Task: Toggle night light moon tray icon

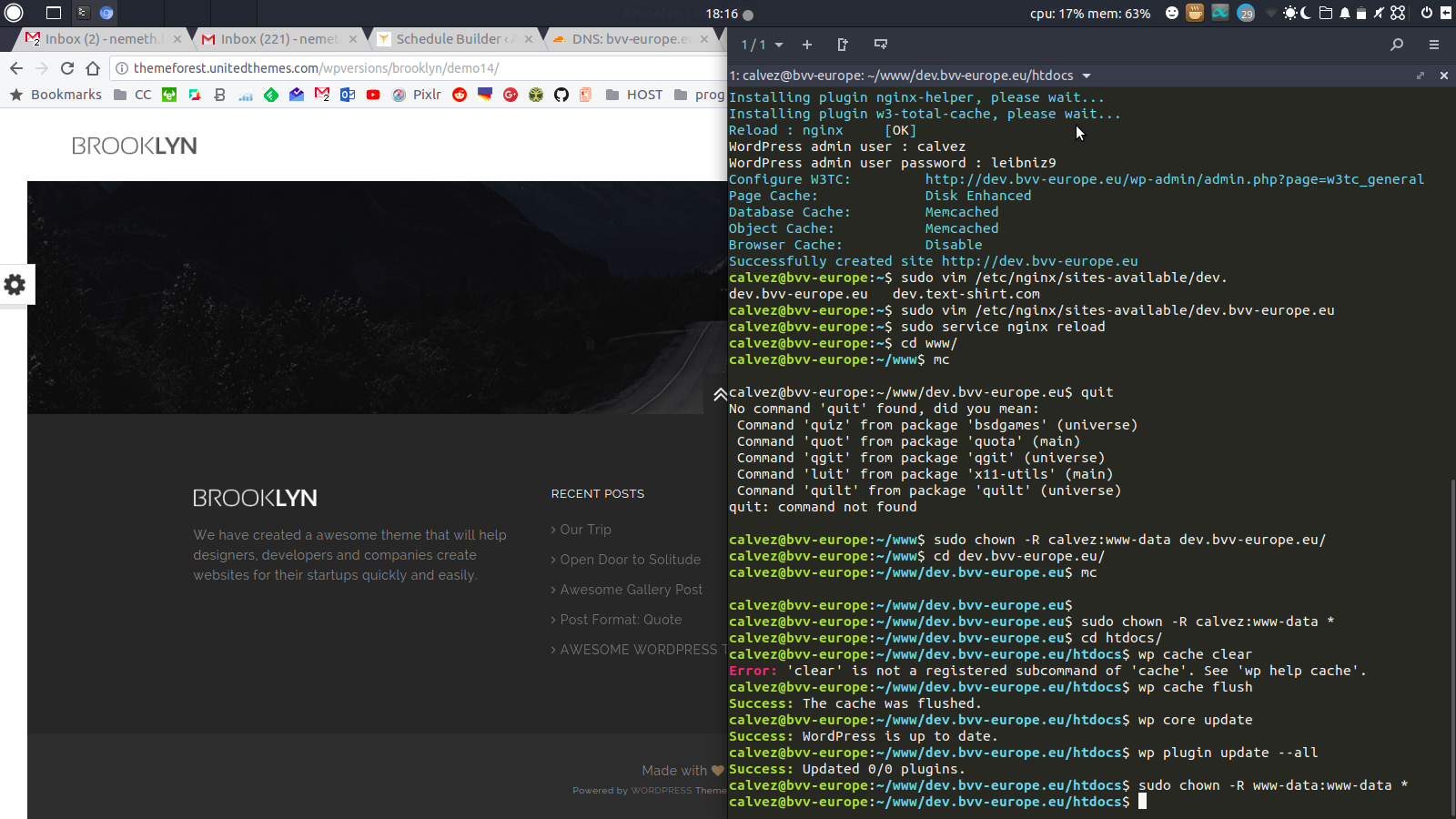Action: (1306, 13)
